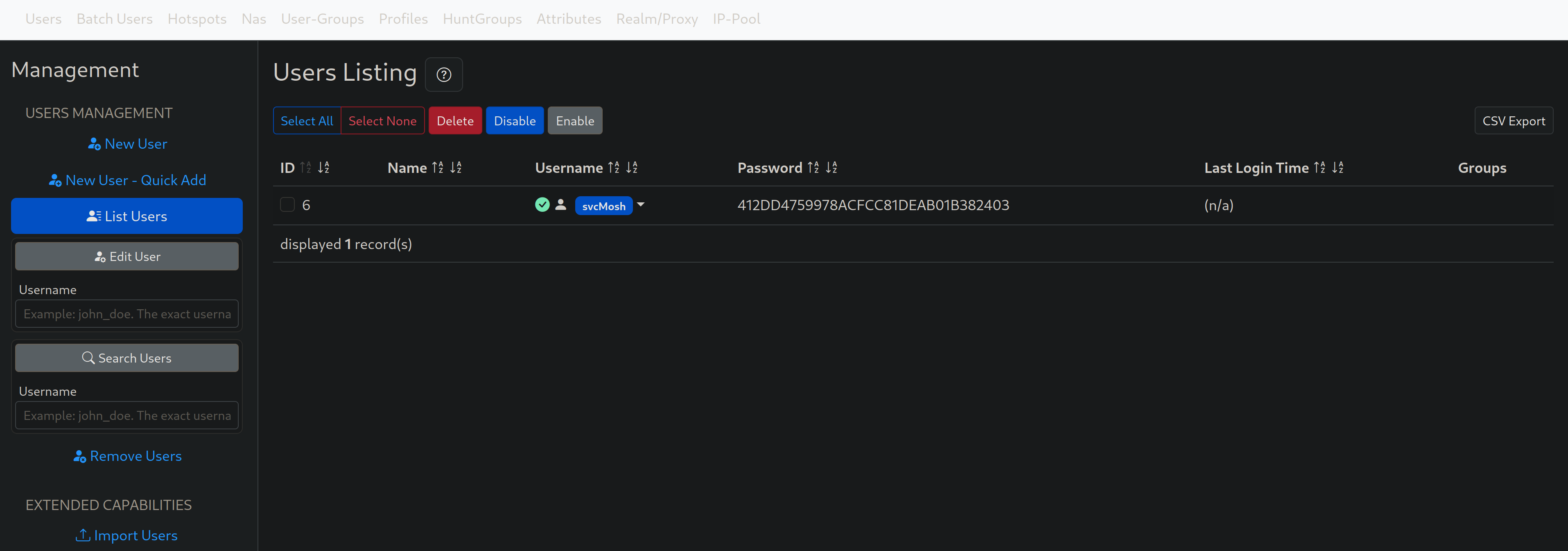Click the New User icon in sidebar
This screenshot has height=551, width=1568.
[94, 144]
